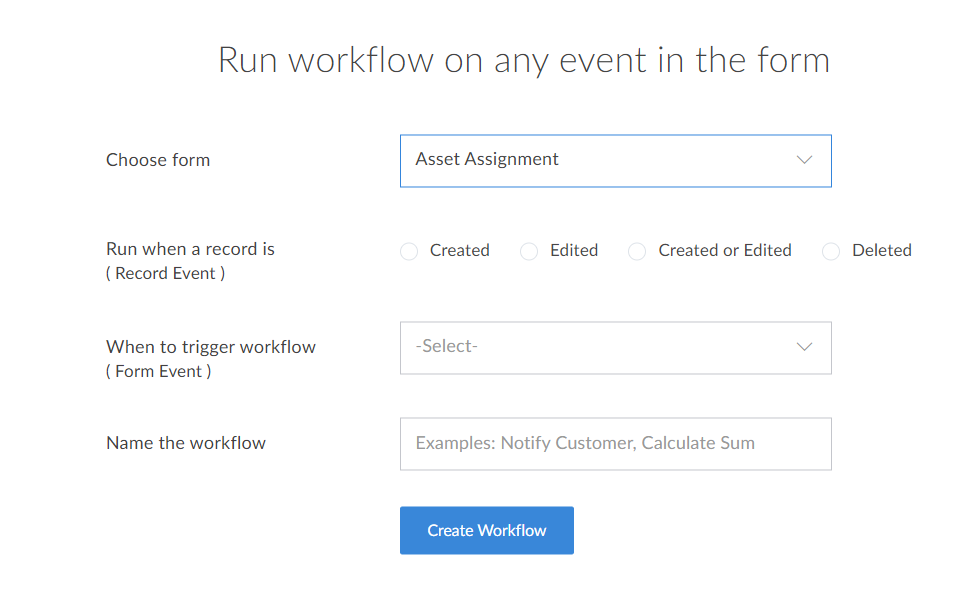This screenshot has width=969, height=595.
Task: Click the "Asset Assignment" selected form text
Action: click(485, 159)
